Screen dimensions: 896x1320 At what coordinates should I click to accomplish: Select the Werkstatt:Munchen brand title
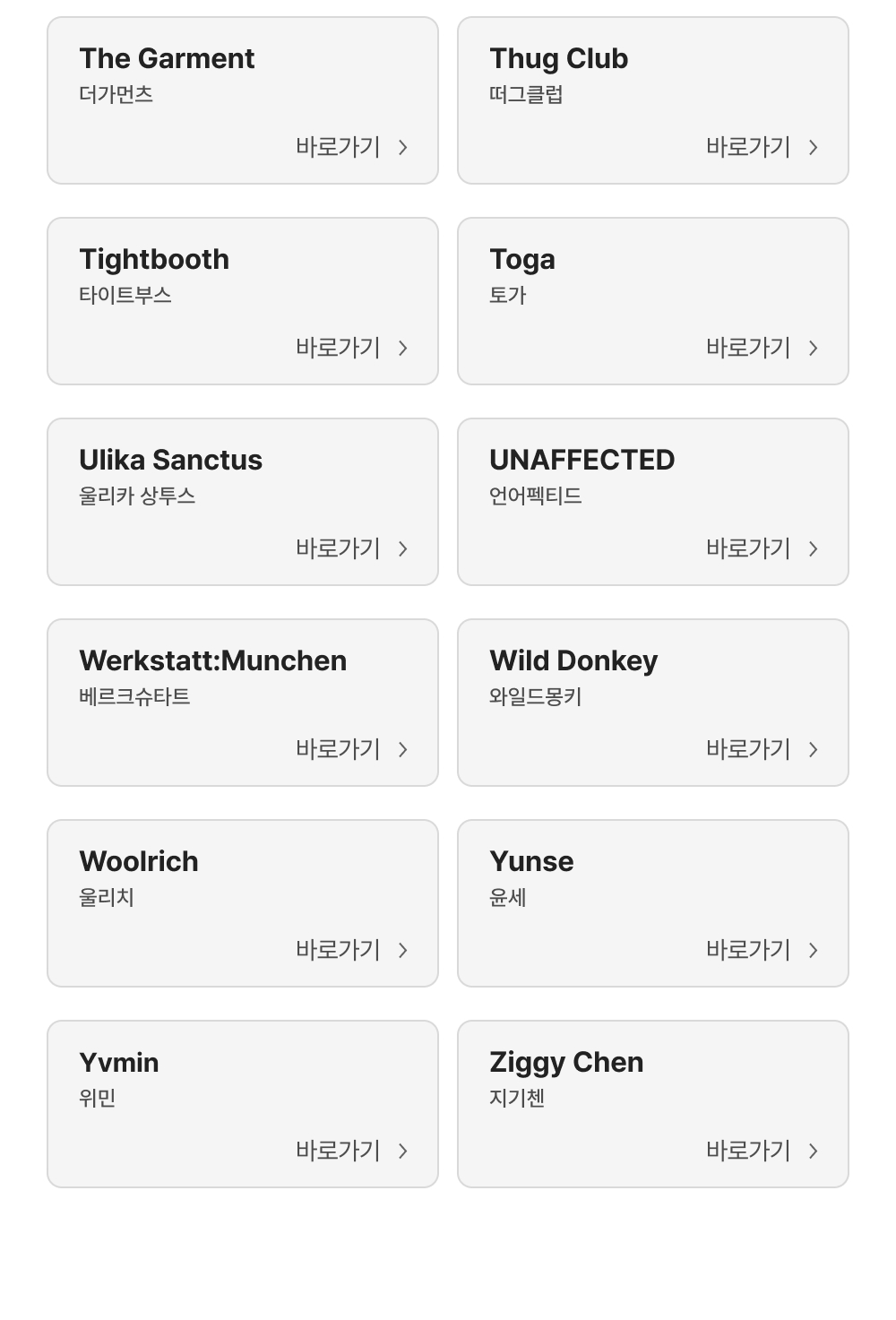[212, 660]
